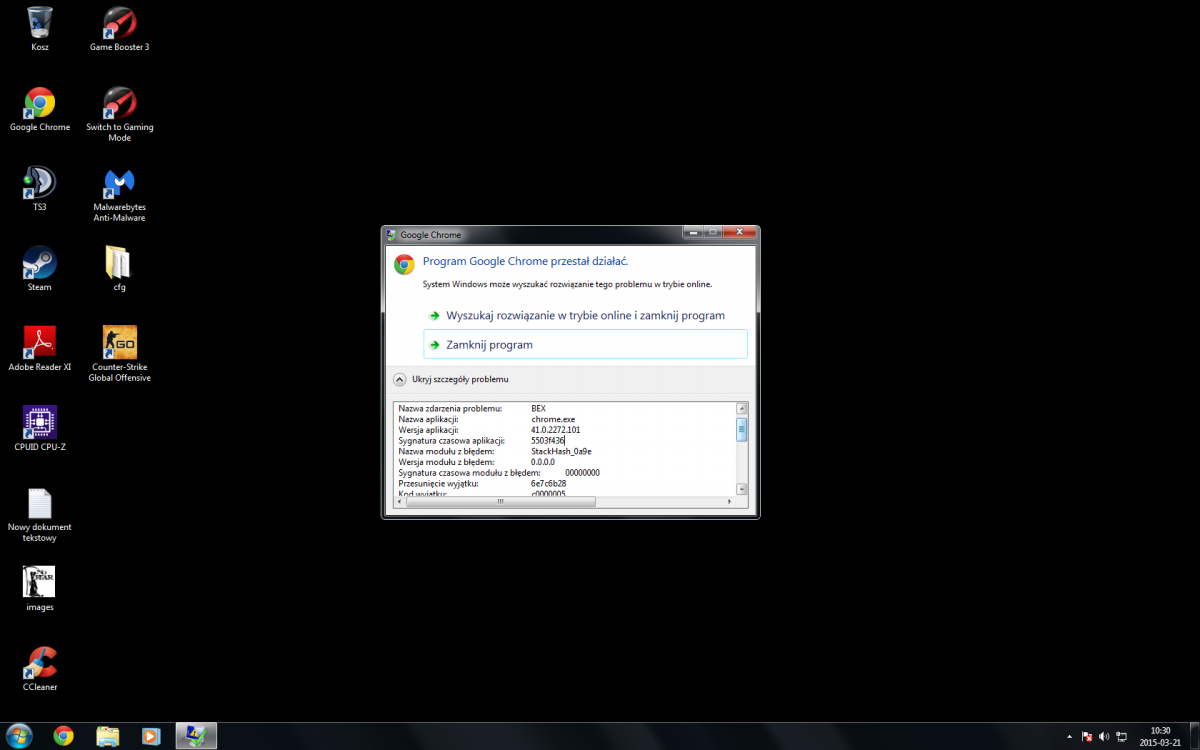This screenshot has width=1200, height=750.
Task: Click Wyszukaj rozwiązanie w trybie online option
Action: coord(585,315)
